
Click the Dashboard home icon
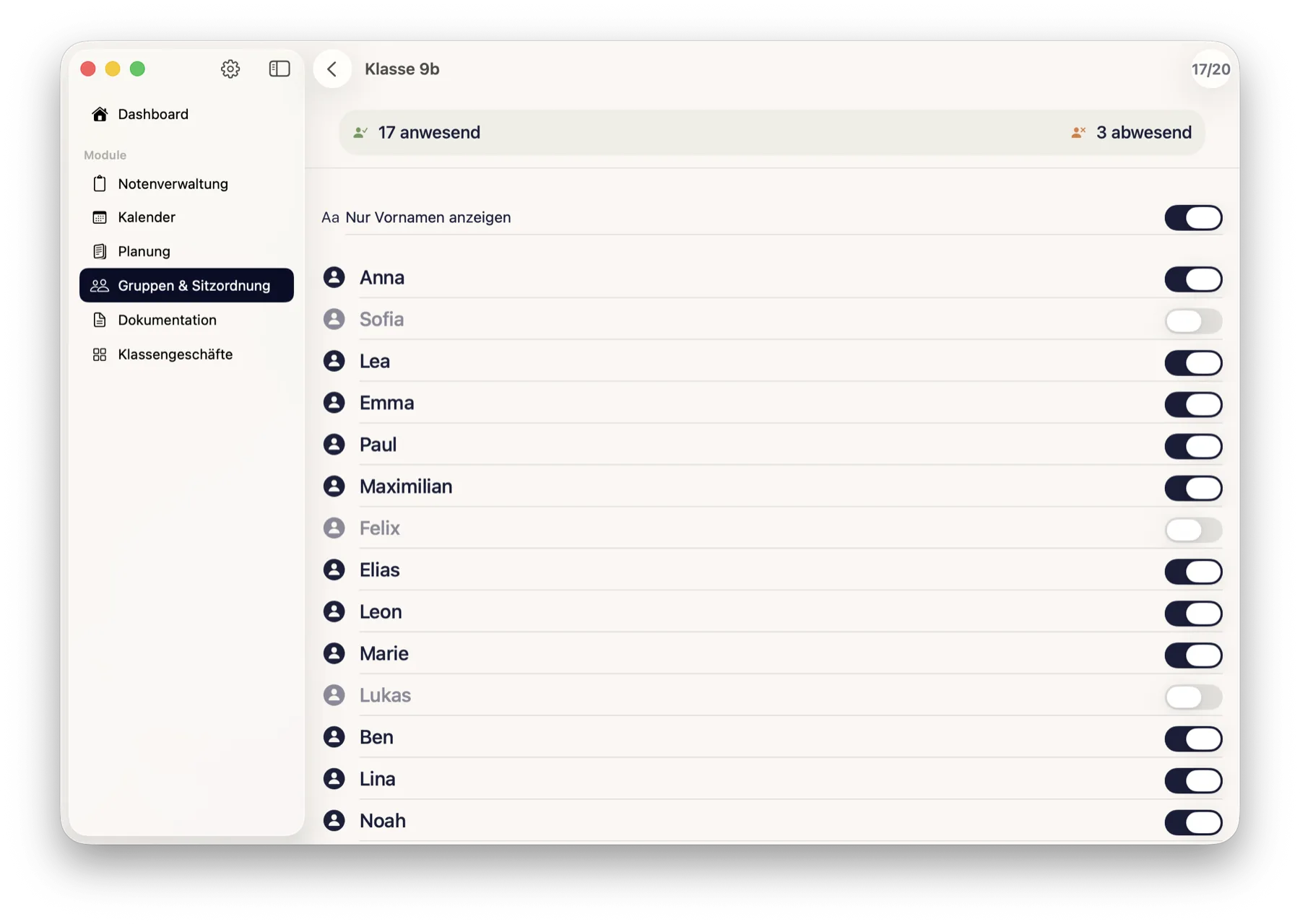[x=100, y=114]
